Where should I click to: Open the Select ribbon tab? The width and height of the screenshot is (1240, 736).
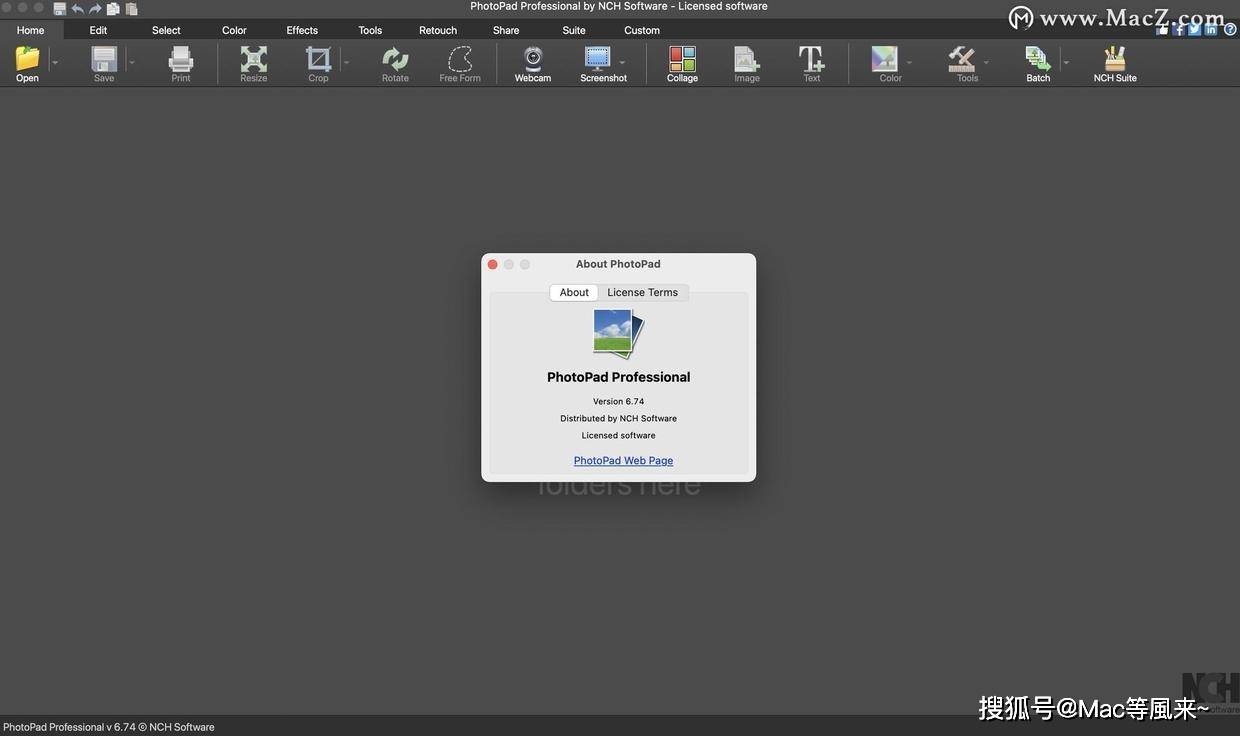[x=166, y=30]
